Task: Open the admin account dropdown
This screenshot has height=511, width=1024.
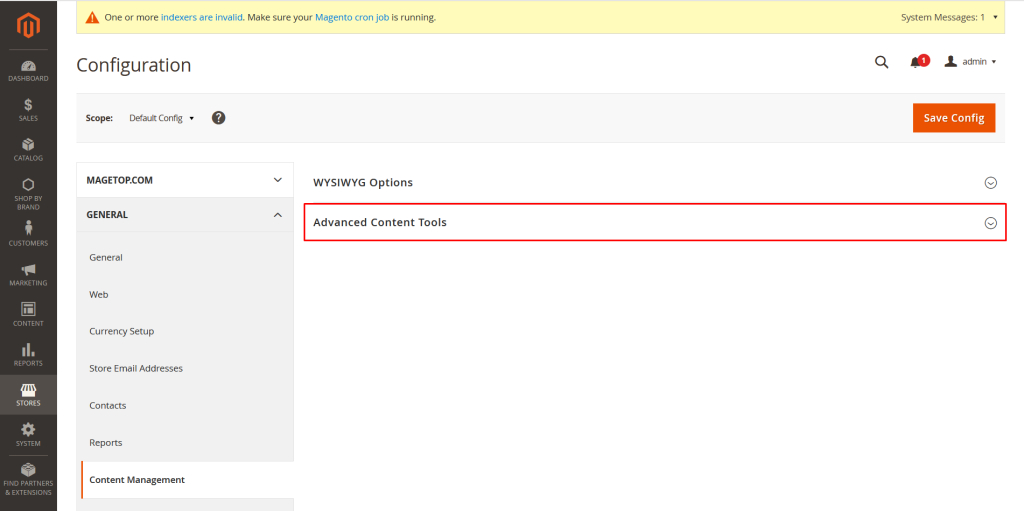Action: tap(970, 62)
